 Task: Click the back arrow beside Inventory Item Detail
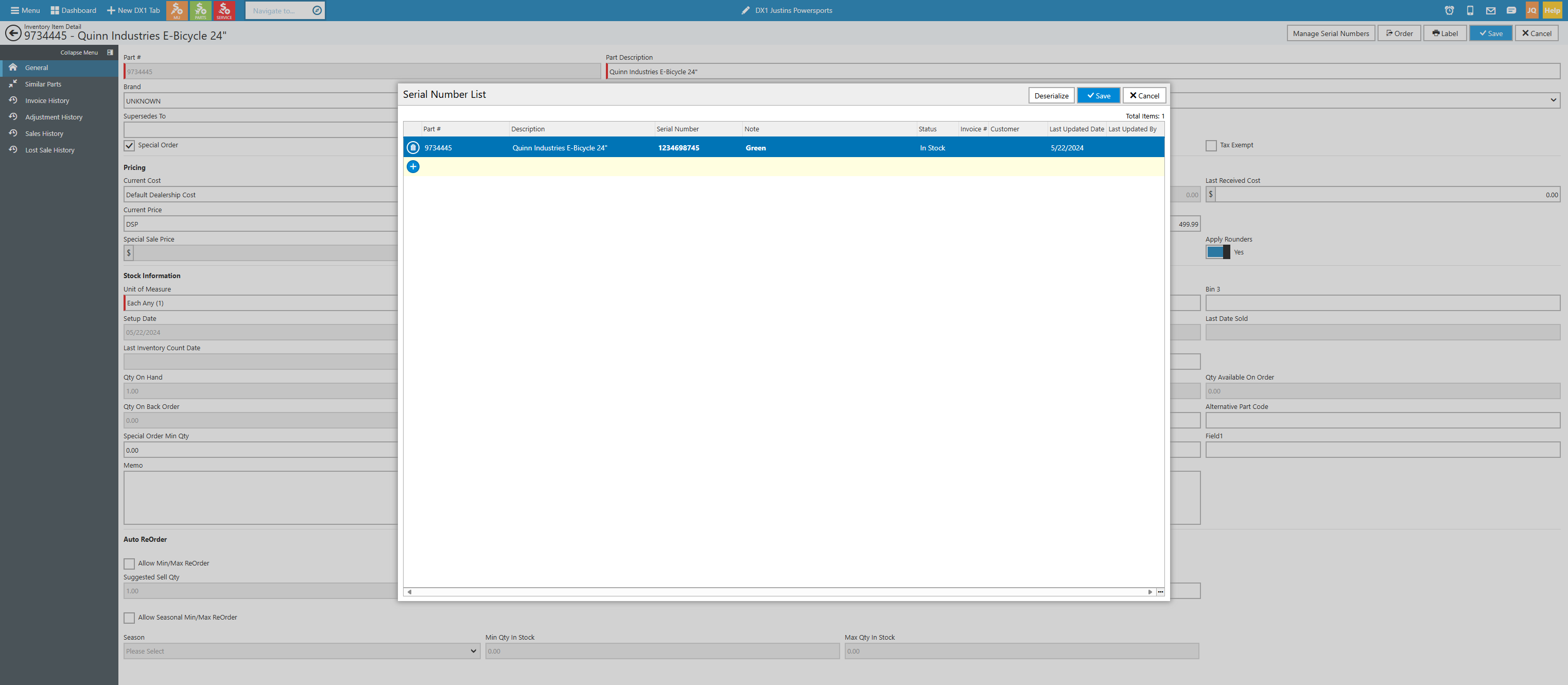point(13,32)
